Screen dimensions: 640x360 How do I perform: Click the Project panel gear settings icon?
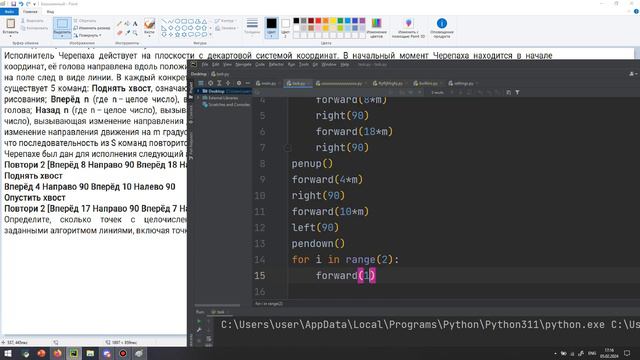pos(239,83)
